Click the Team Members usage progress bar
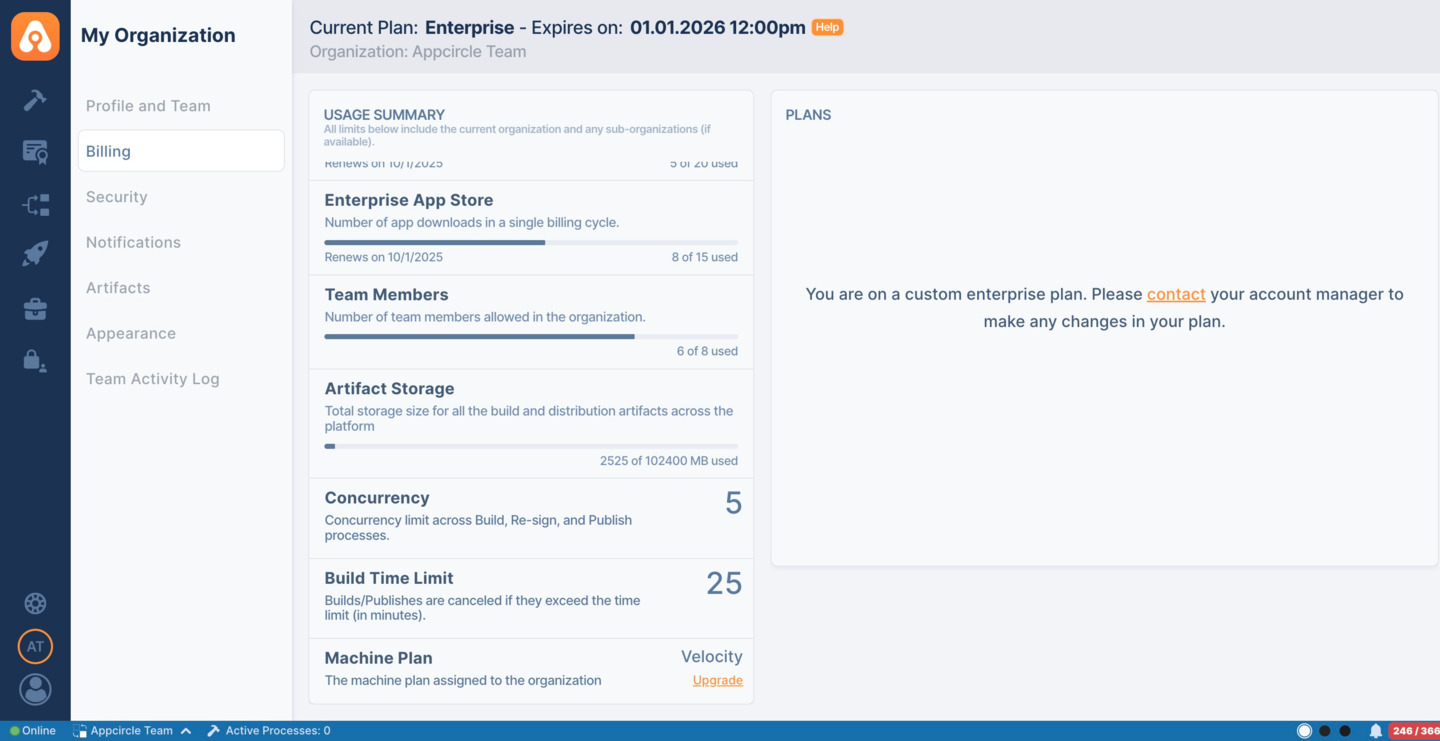 [531, 337]
